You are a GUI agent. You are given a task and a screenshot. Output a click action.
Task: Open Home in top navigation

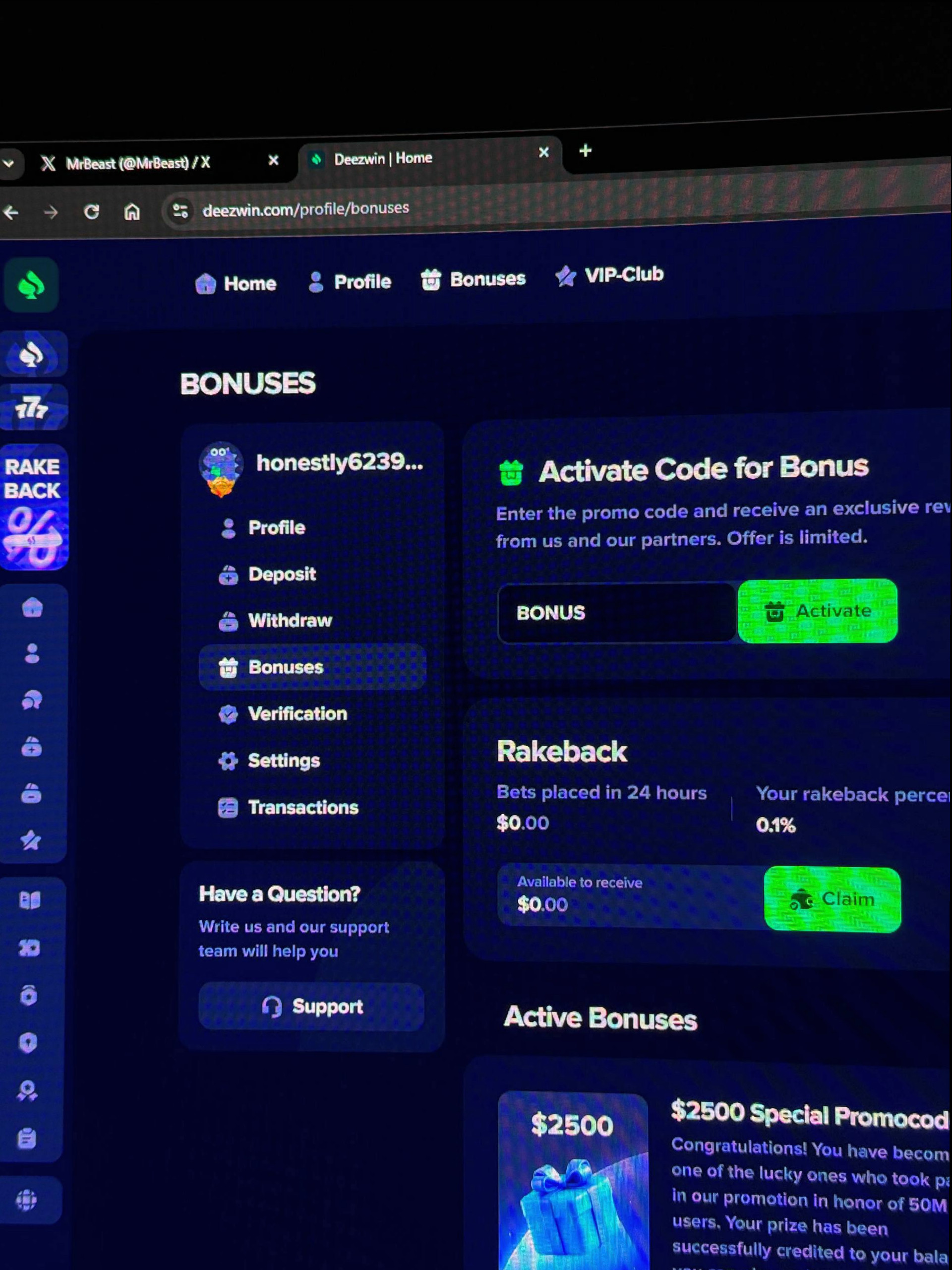click(x=236, y=283)
